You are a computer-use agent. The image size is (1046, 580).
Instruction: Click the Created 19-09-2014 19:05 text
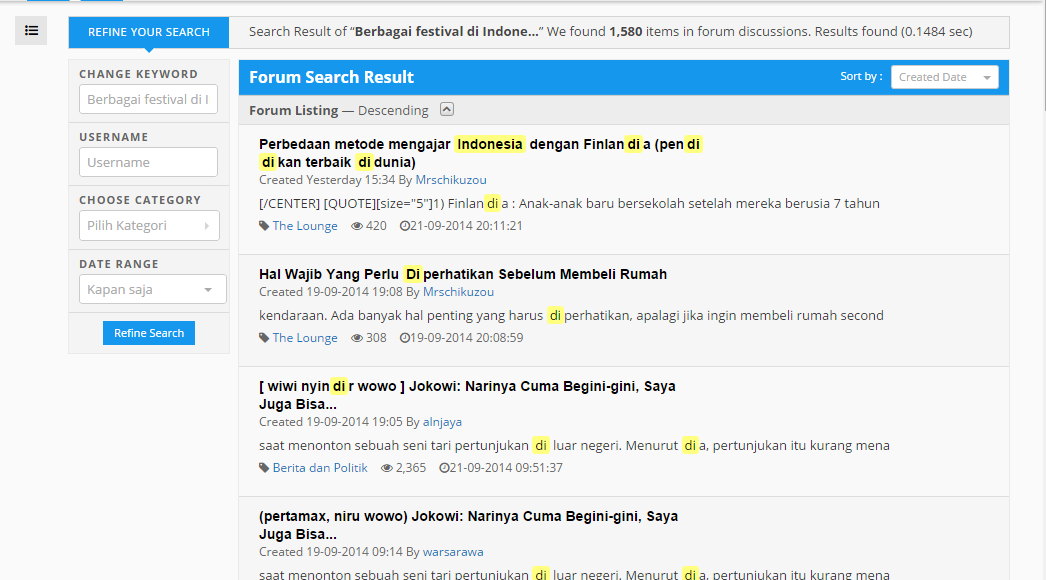click(x=331, y=422)
